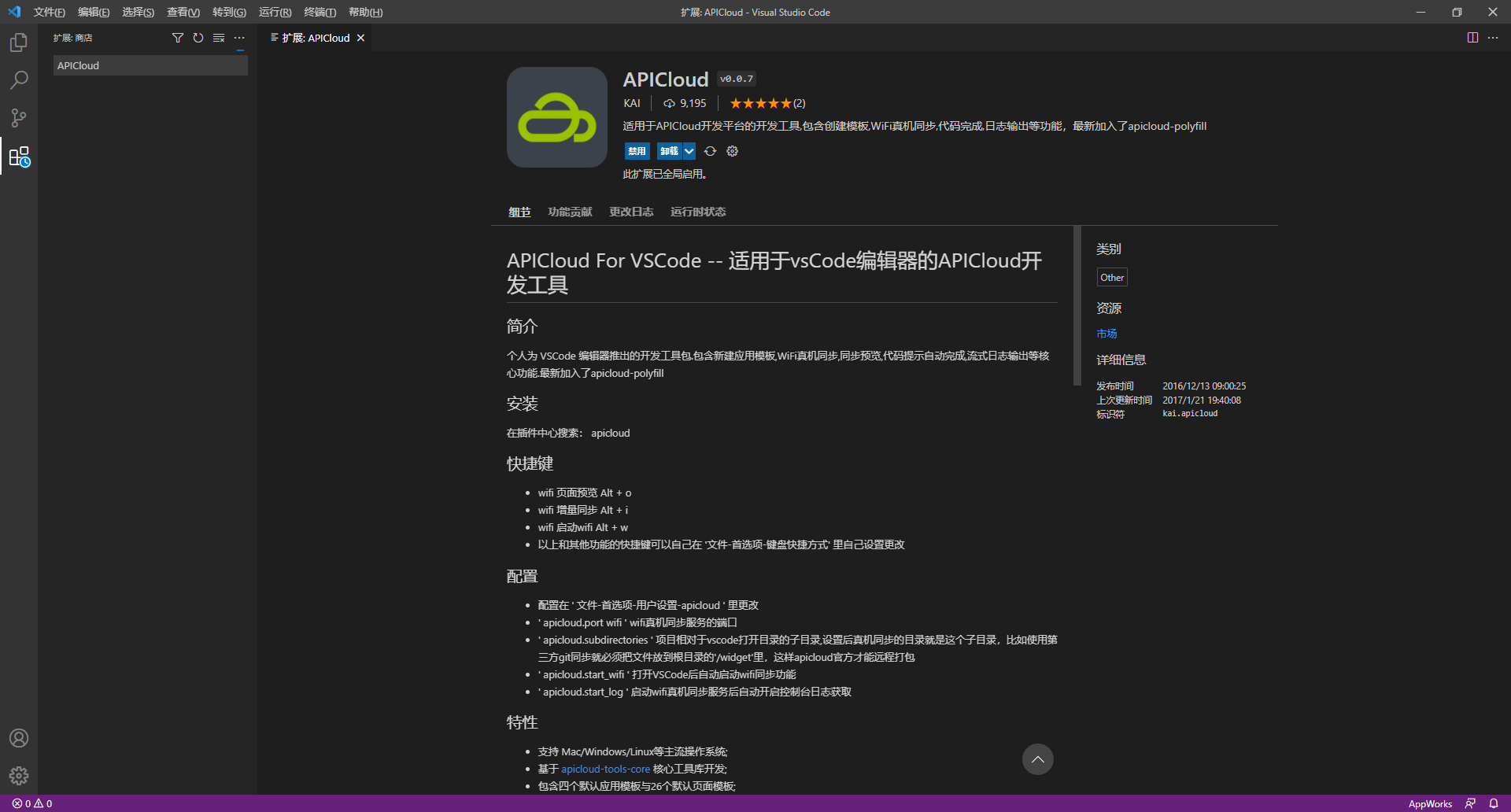Focus the extensions search field with APICloud
This screenshot has height=812, width=1511.
click(150, 65)
